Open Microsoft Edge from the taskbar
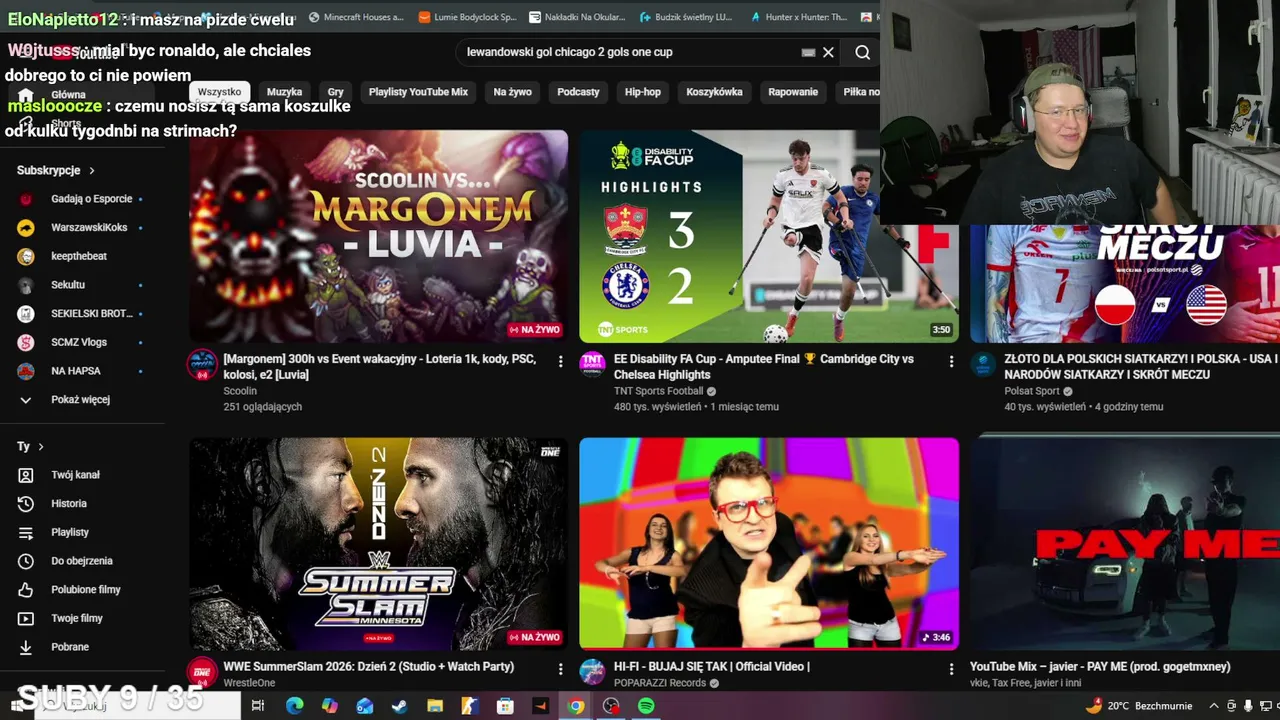The height and width of the screenshot is (720, 1280). point(294,706)
